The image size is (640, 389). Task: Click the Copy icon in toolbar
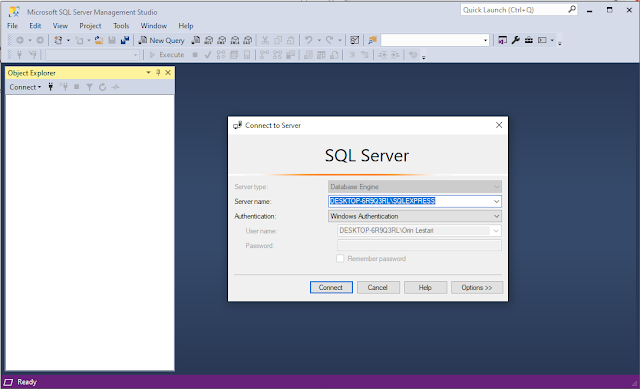tap(278, 40)
